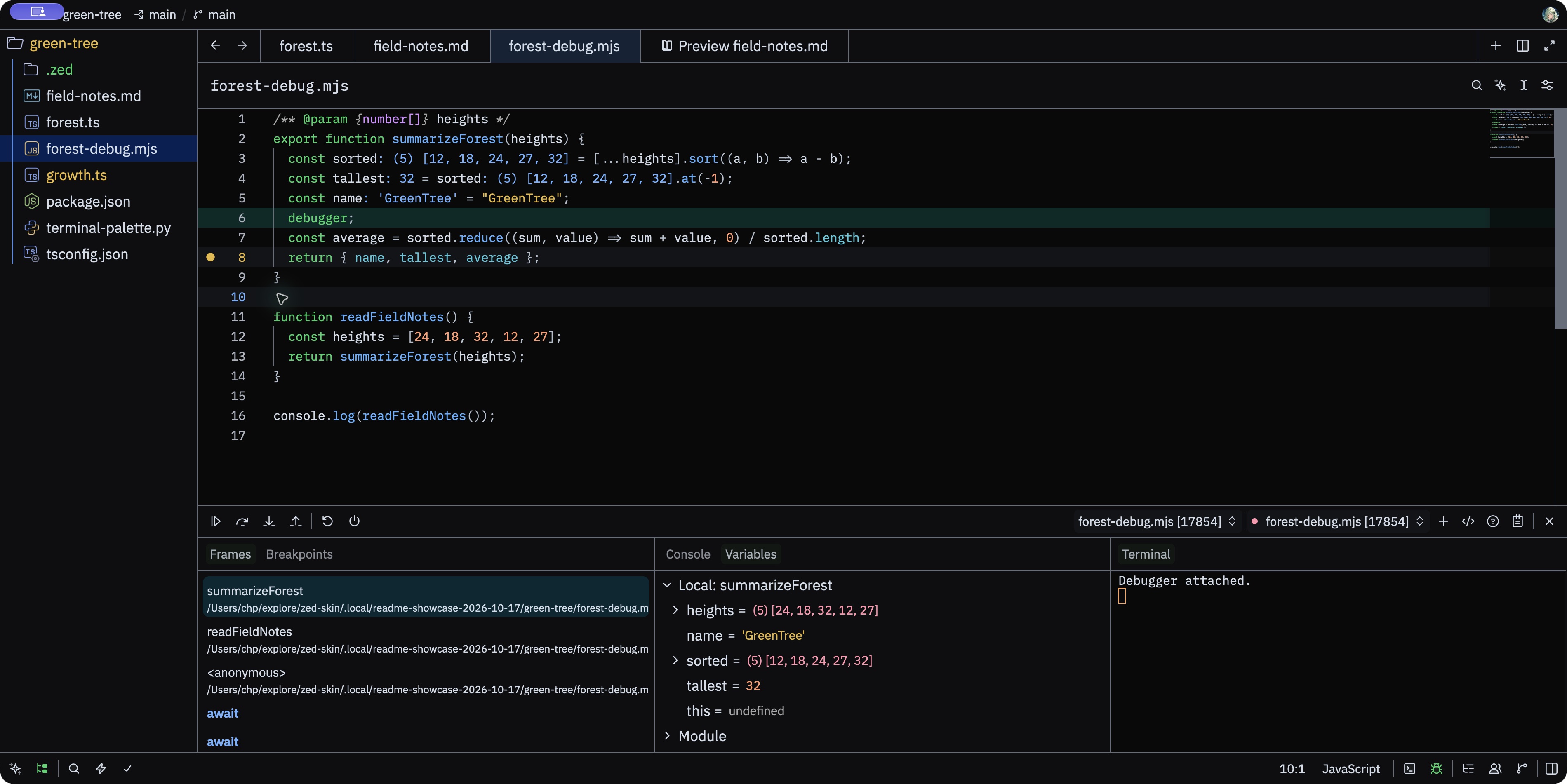Navigate back with the left arrow
Screen dimensions: 1567x784
tap(215, 46)
